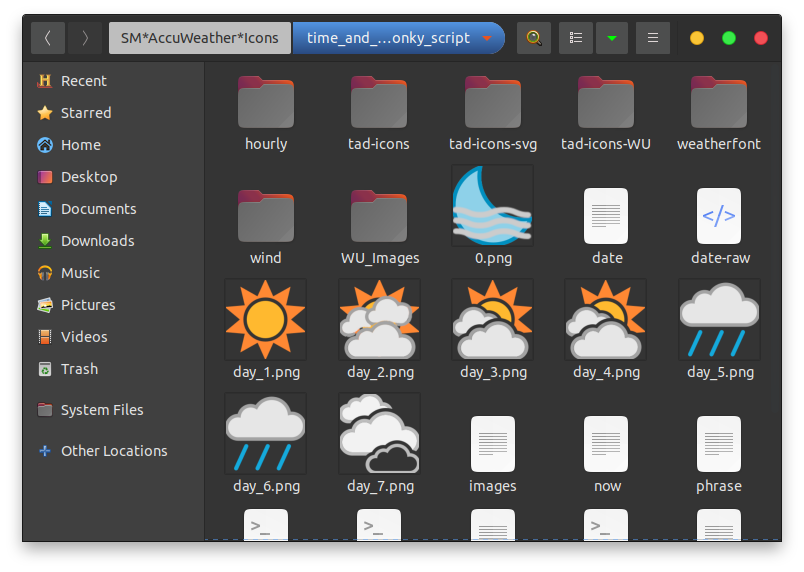Select the day_7.png cloudy thumbnail
Viewport: 804px width, 572px height.
[379, 434]
